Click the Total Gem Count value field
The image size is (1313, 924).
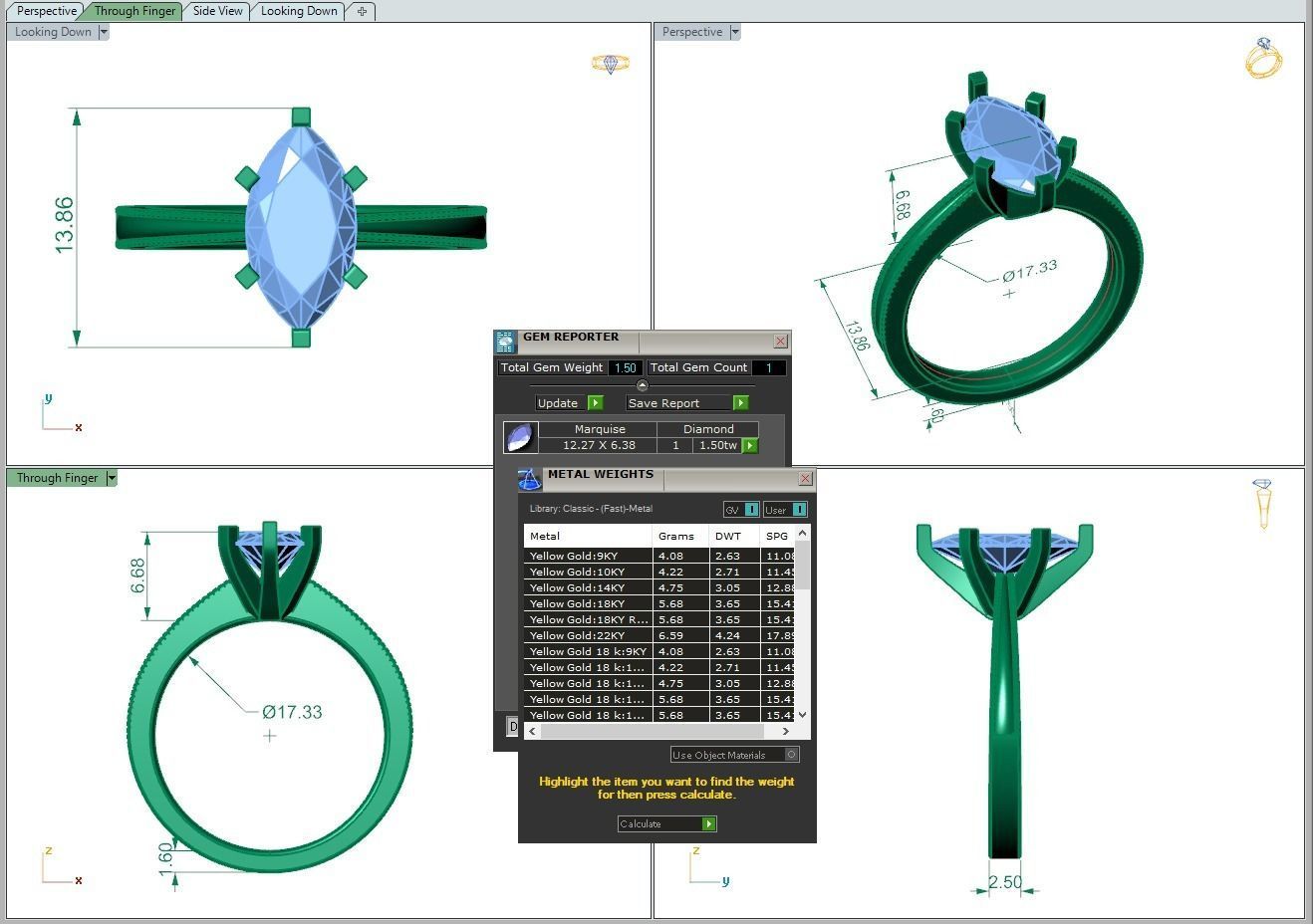(768, 367)
